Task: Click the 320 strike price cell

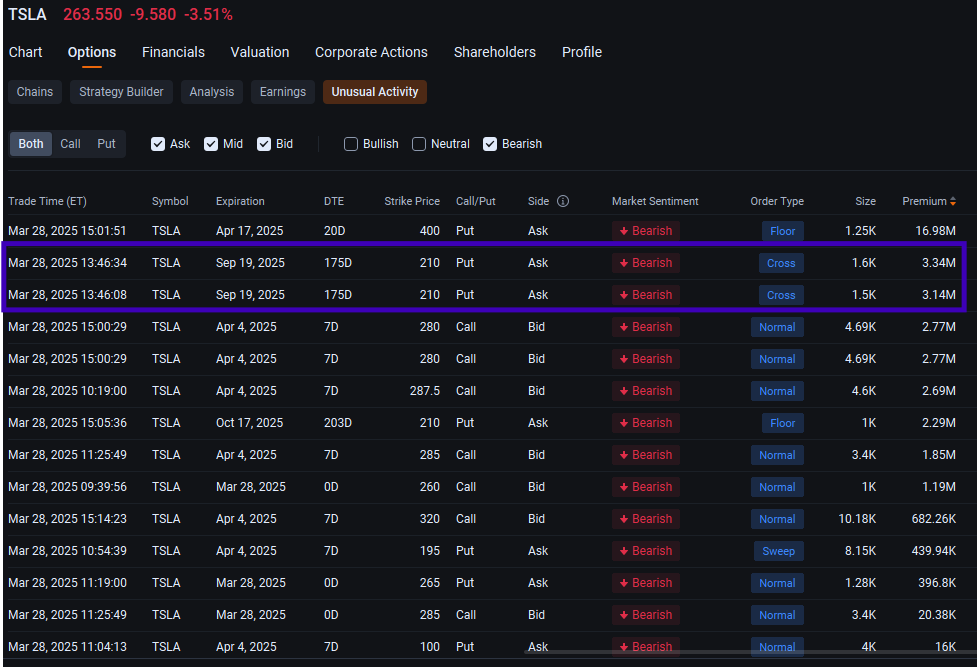Action: 430,519
